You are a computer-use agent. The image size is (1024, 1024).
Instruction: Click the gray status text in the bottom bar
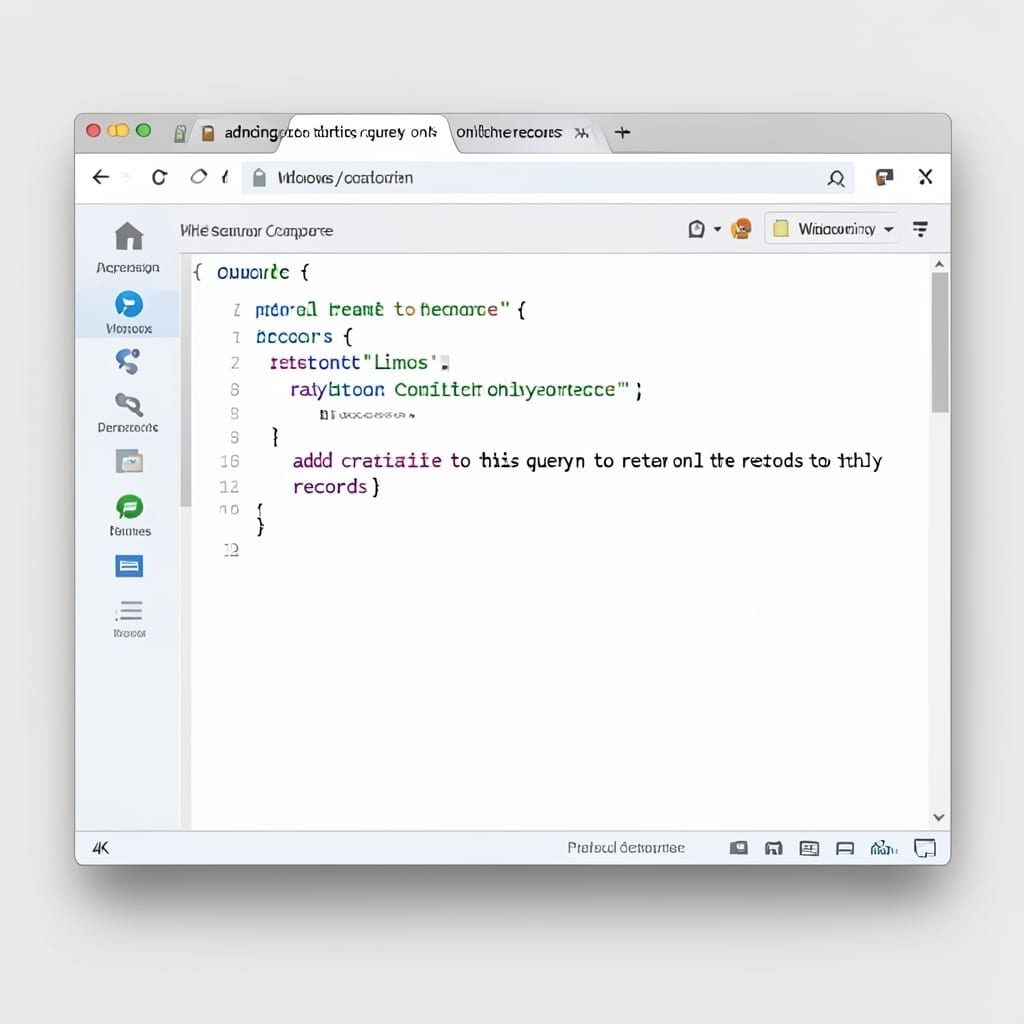(x=626, y=848)
